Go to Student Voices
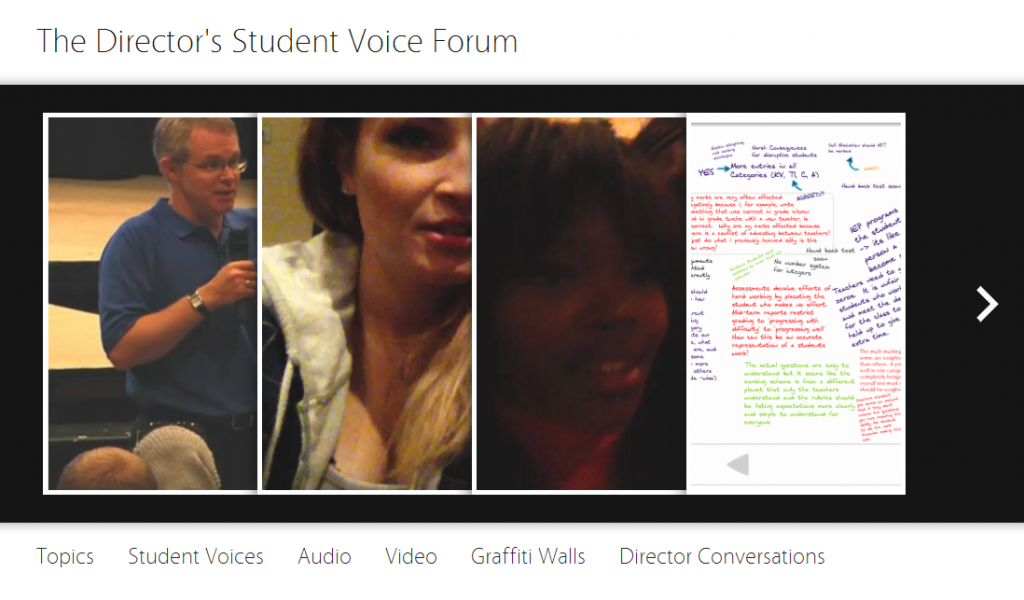 click(196, 557)
